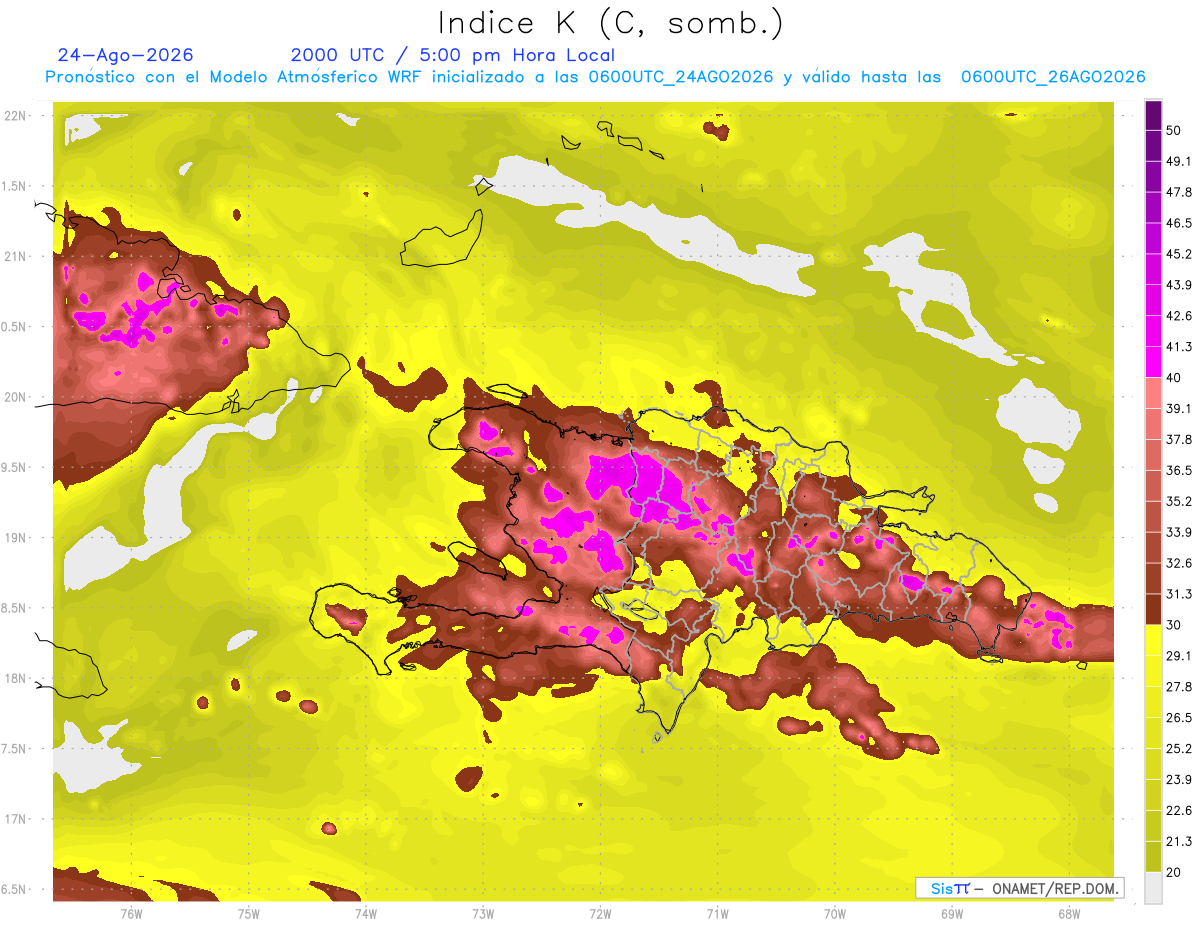Click the longitude label "72W"
This screenshot has width=1200, height=927.
(600, 913)
